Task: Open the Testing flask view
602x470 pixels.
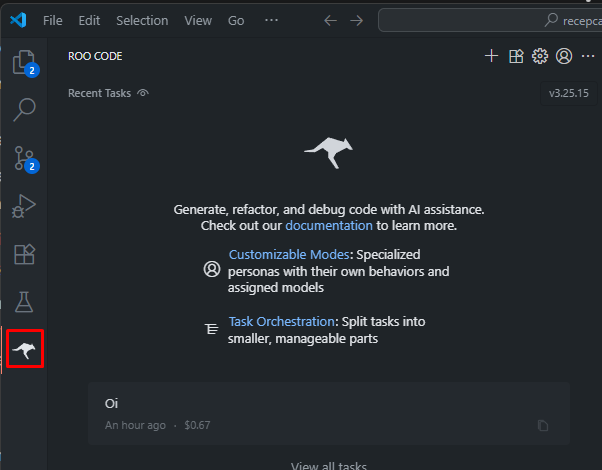Action: coord(23,302)
